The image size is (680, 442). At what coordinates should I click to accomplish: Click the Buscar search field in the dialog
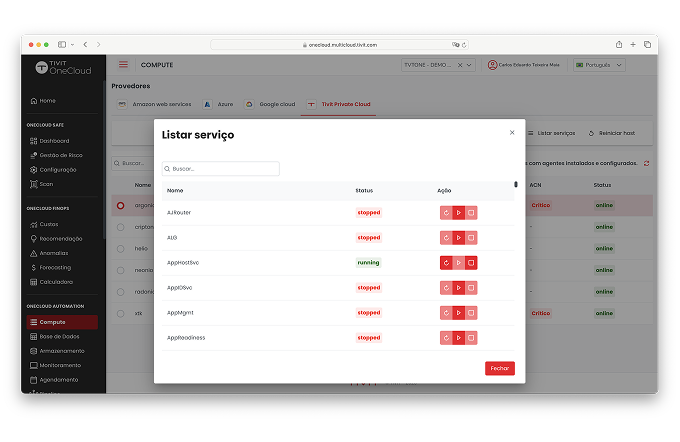pos(222,169)
